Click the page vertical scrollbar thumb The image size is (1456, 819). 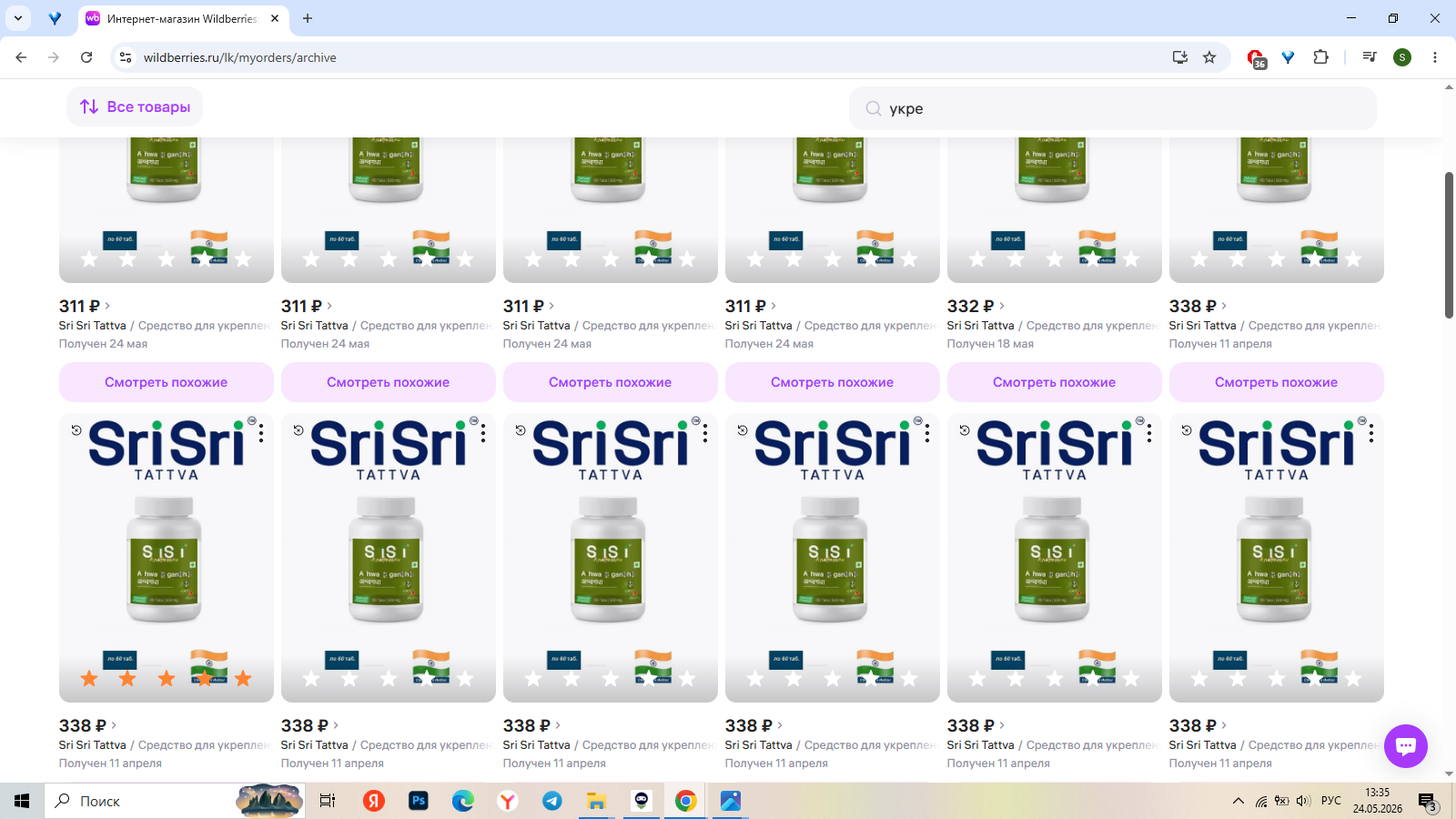(1449, 244)
